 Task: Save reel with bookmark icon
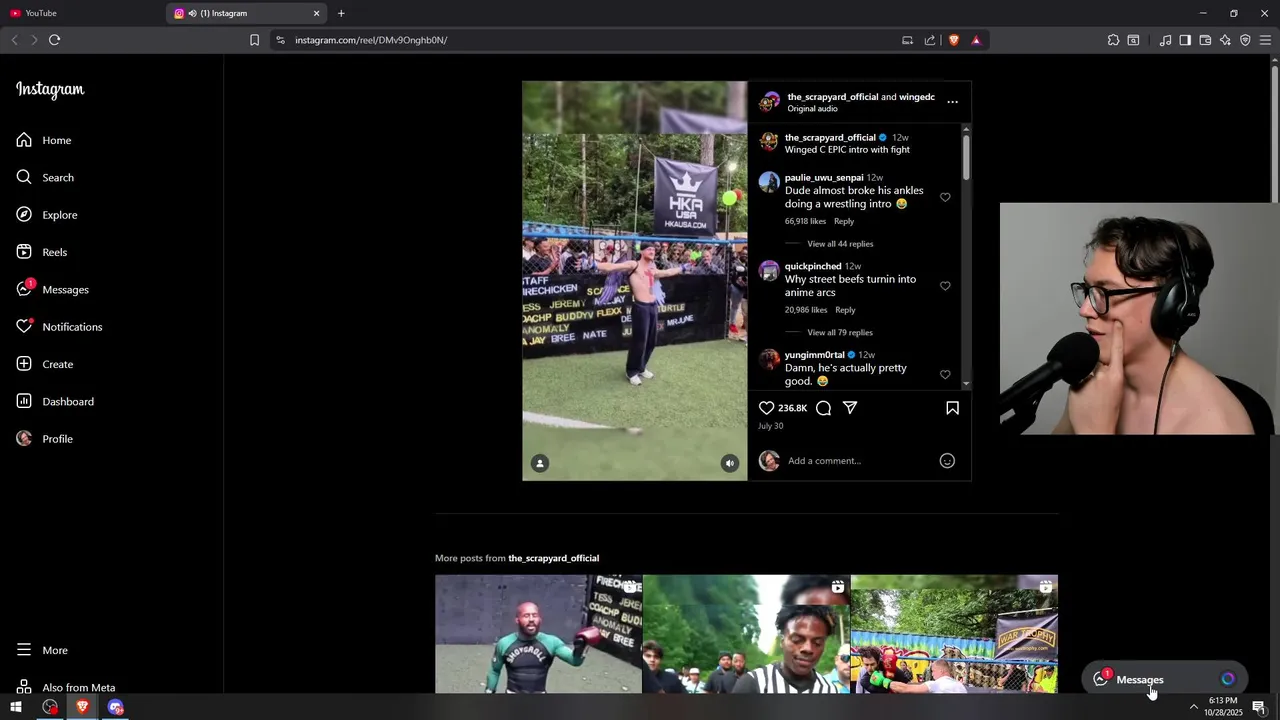coord(952,408)
